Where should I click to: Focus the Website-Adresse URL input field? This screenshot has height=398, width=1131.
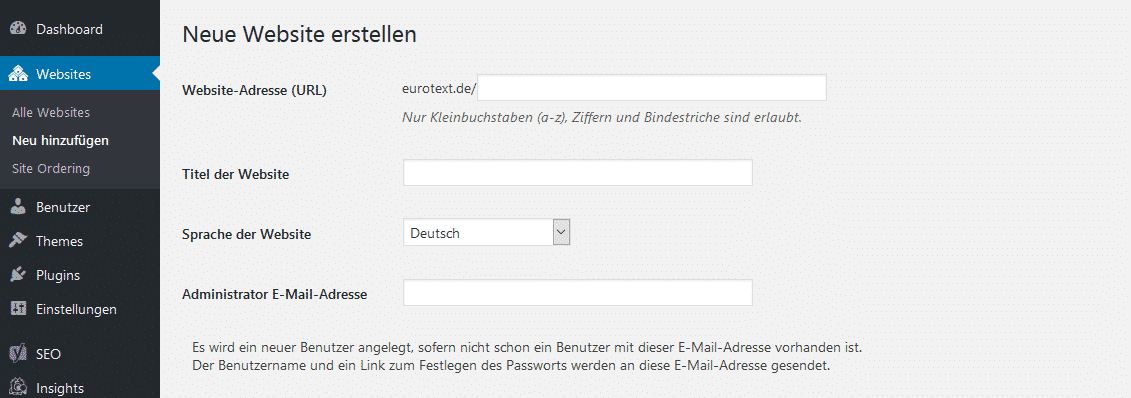pyautogui.click(x=651, y=87)
